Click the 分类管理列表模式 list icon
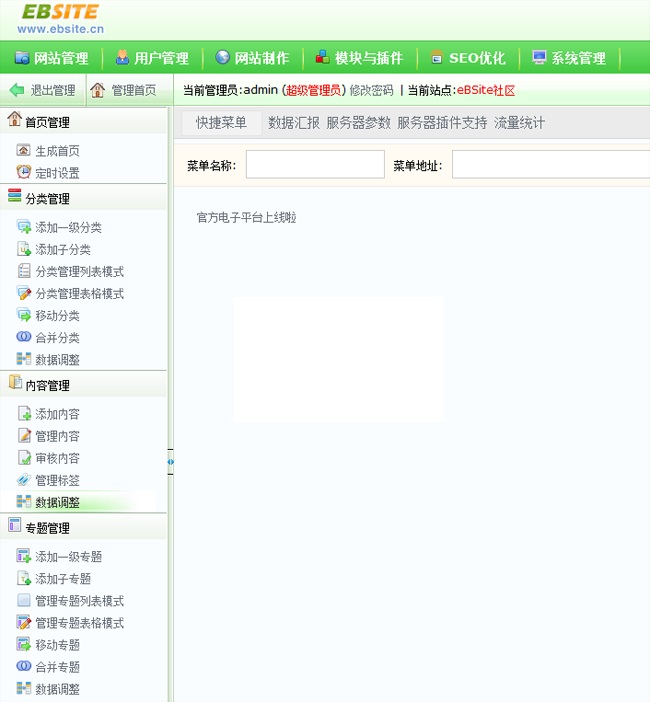The image size is (650, 702). 23,271
